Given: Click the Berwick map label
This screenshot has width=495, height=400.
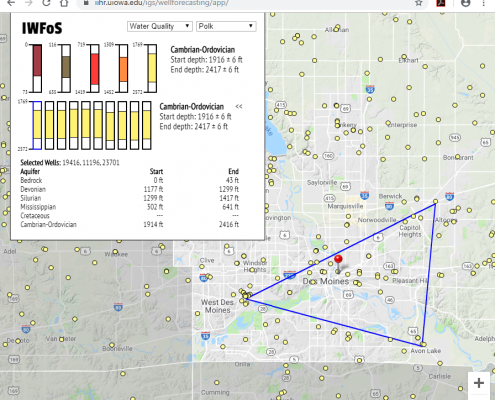Looking at the screenshot, I should (x=390, y=196).
